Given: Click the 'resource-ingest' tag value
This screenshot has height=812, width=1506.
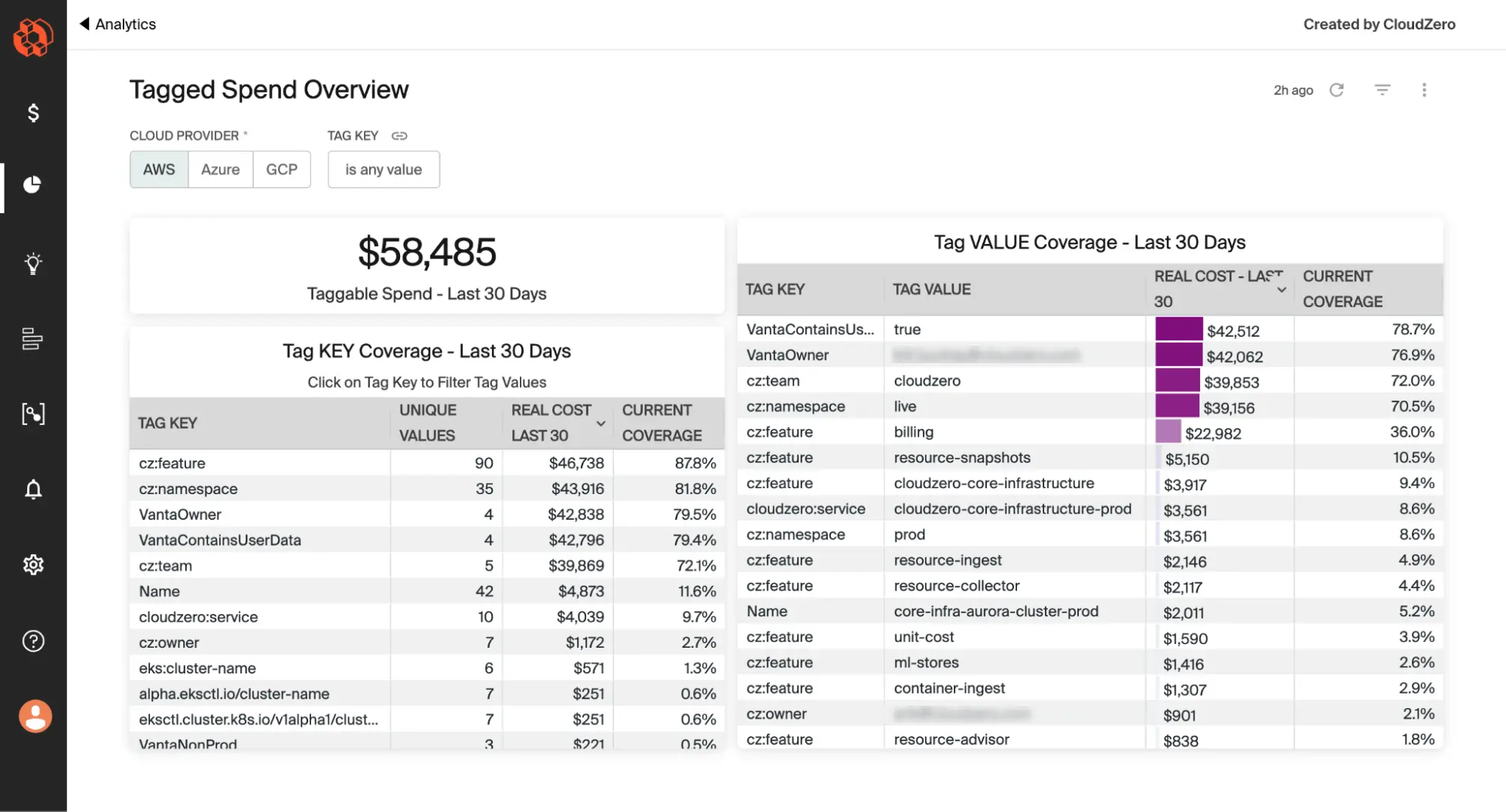Looking at the screenshot, I should click(948, 560).
